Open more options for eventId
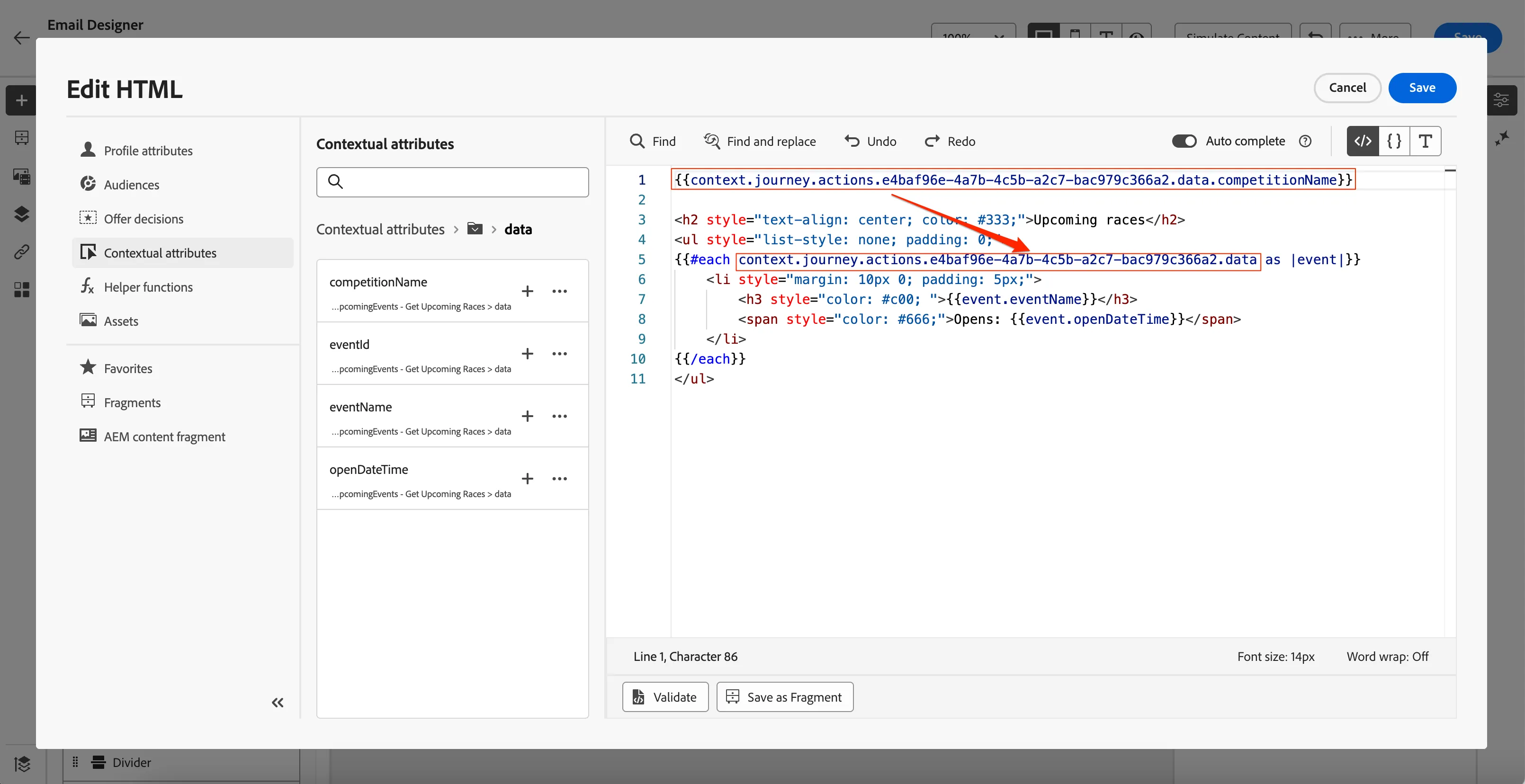 pyautogui.click(x=559, y=354)
